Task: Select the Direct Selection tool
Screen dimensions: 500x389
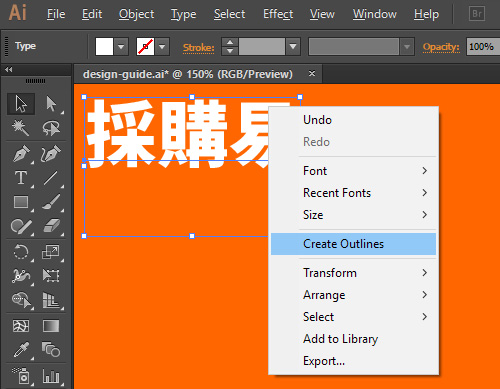Action: click(51, 104)
